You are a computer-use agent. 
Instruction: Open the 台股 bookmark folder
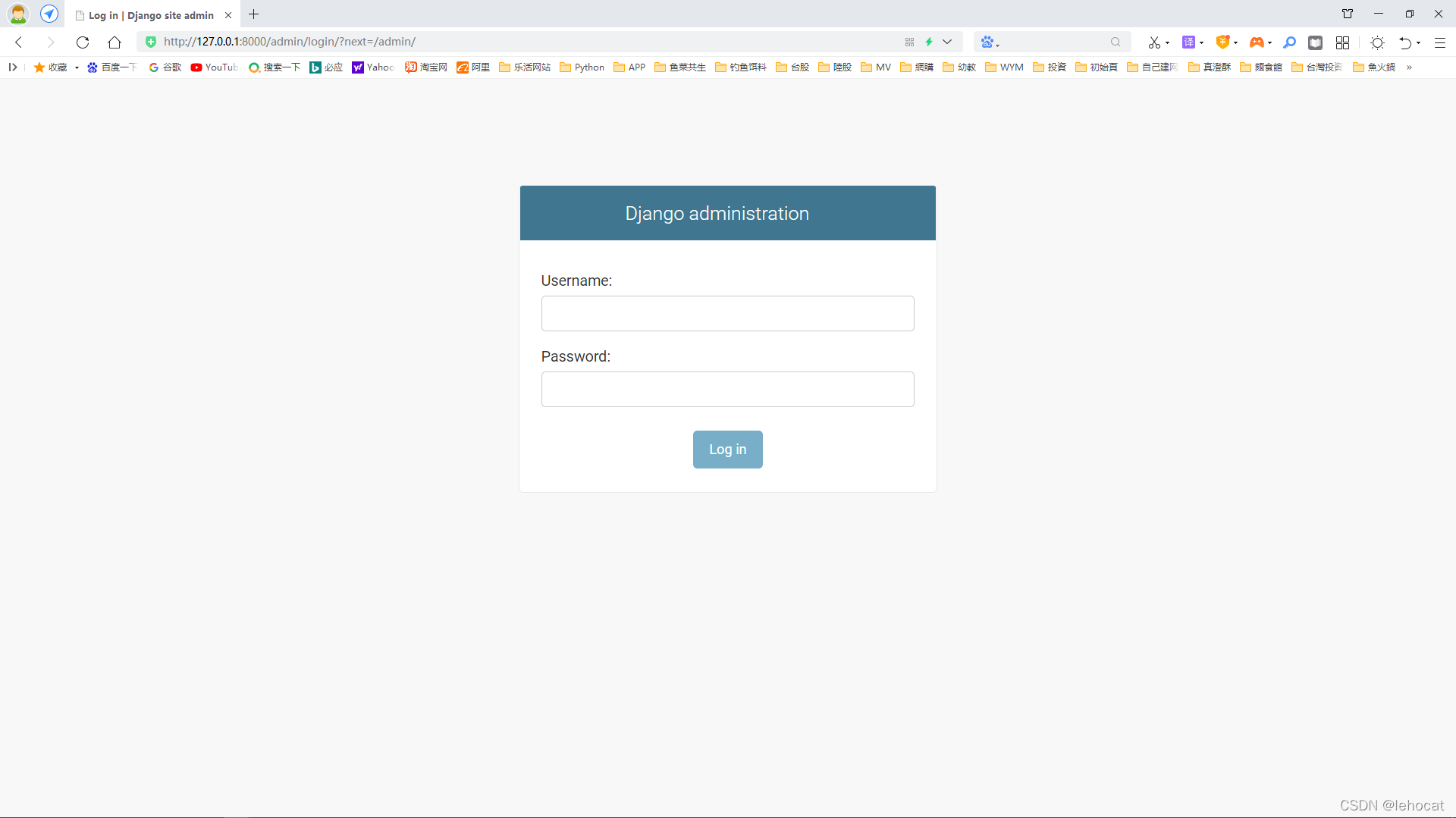[792, 67]
